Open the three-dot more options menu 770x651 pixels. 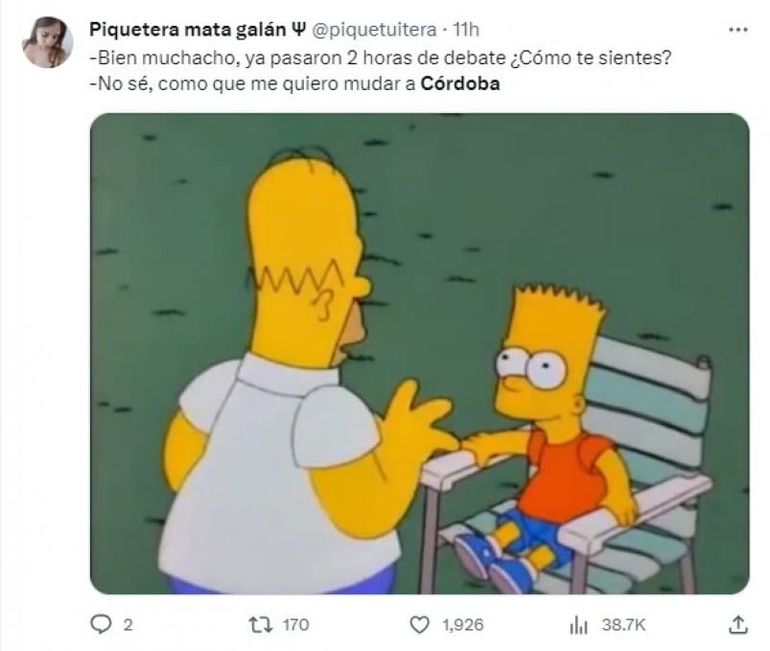[738, 30]
